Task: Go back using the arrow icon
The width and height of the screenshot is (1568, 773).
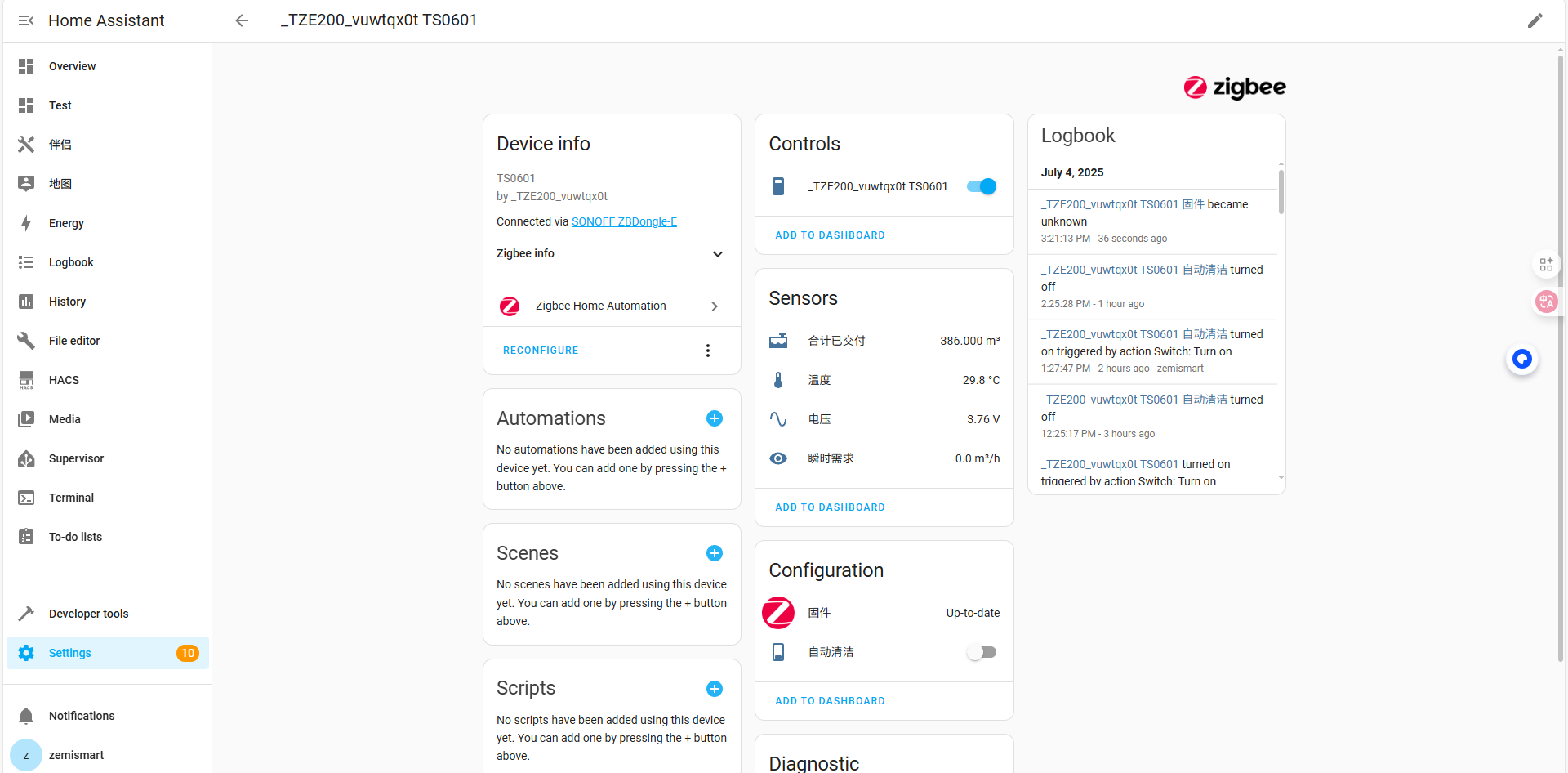Action: (242, 20)
